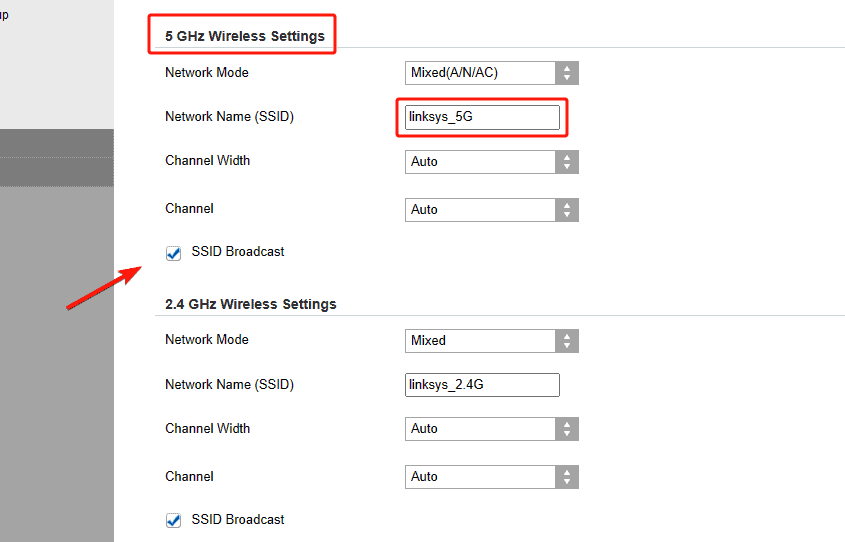The width and height of the screenshot is (845, 542).
Task: Open the Mixed(A/N/AC) Network Mode dropdown
Action: pos(491,73)
